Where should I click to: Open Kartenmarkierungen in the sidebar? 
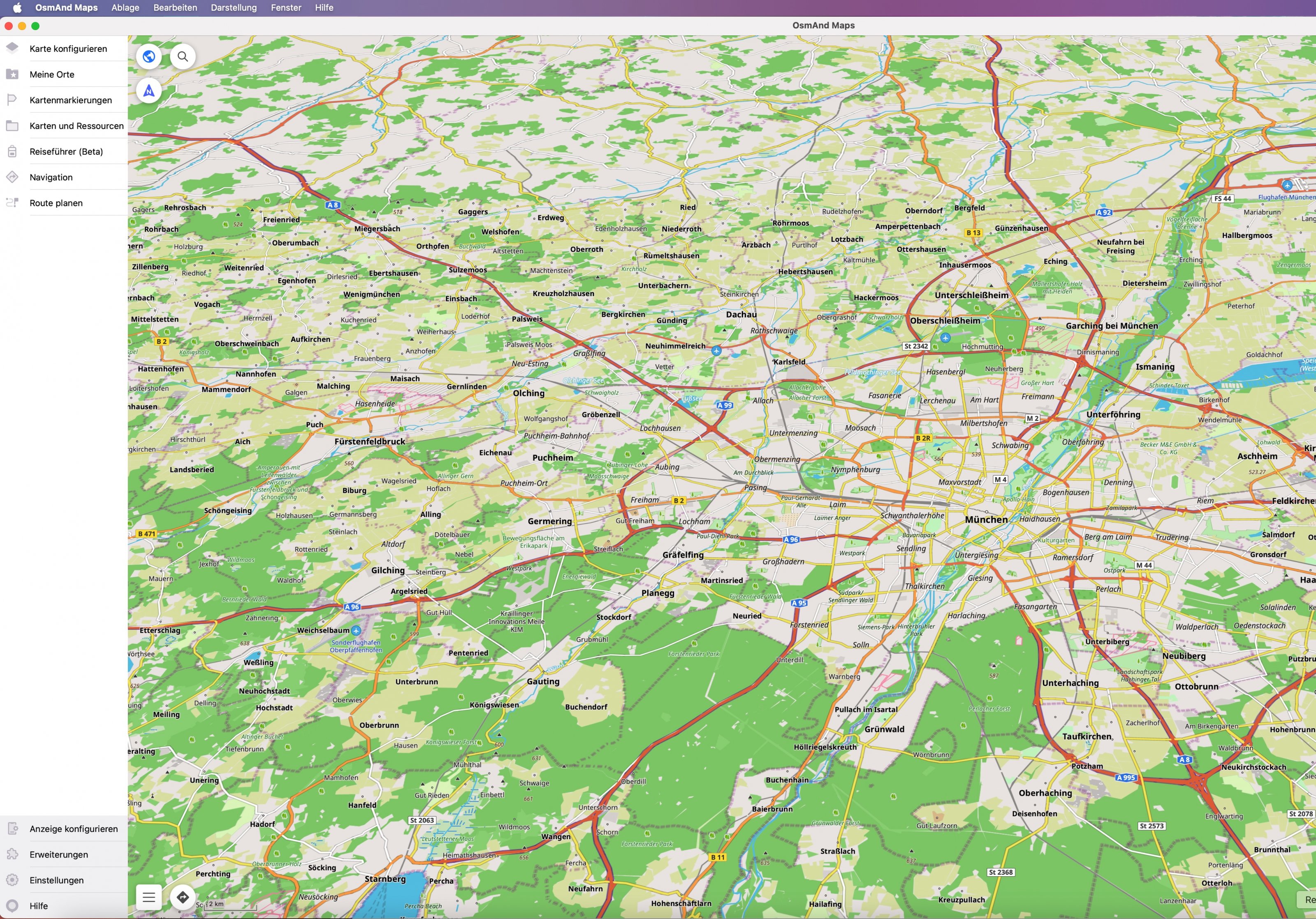(x=70, y=100)
